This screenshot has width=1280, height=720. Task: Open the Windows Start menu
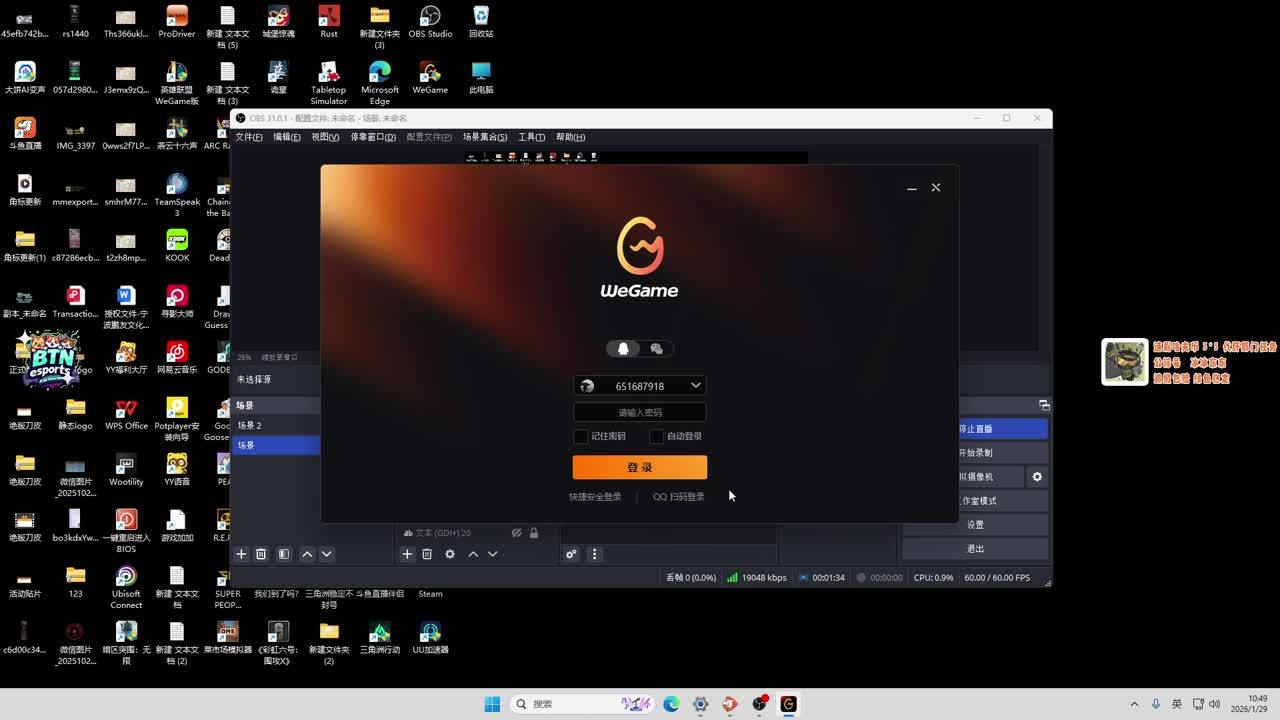point(492,704)
